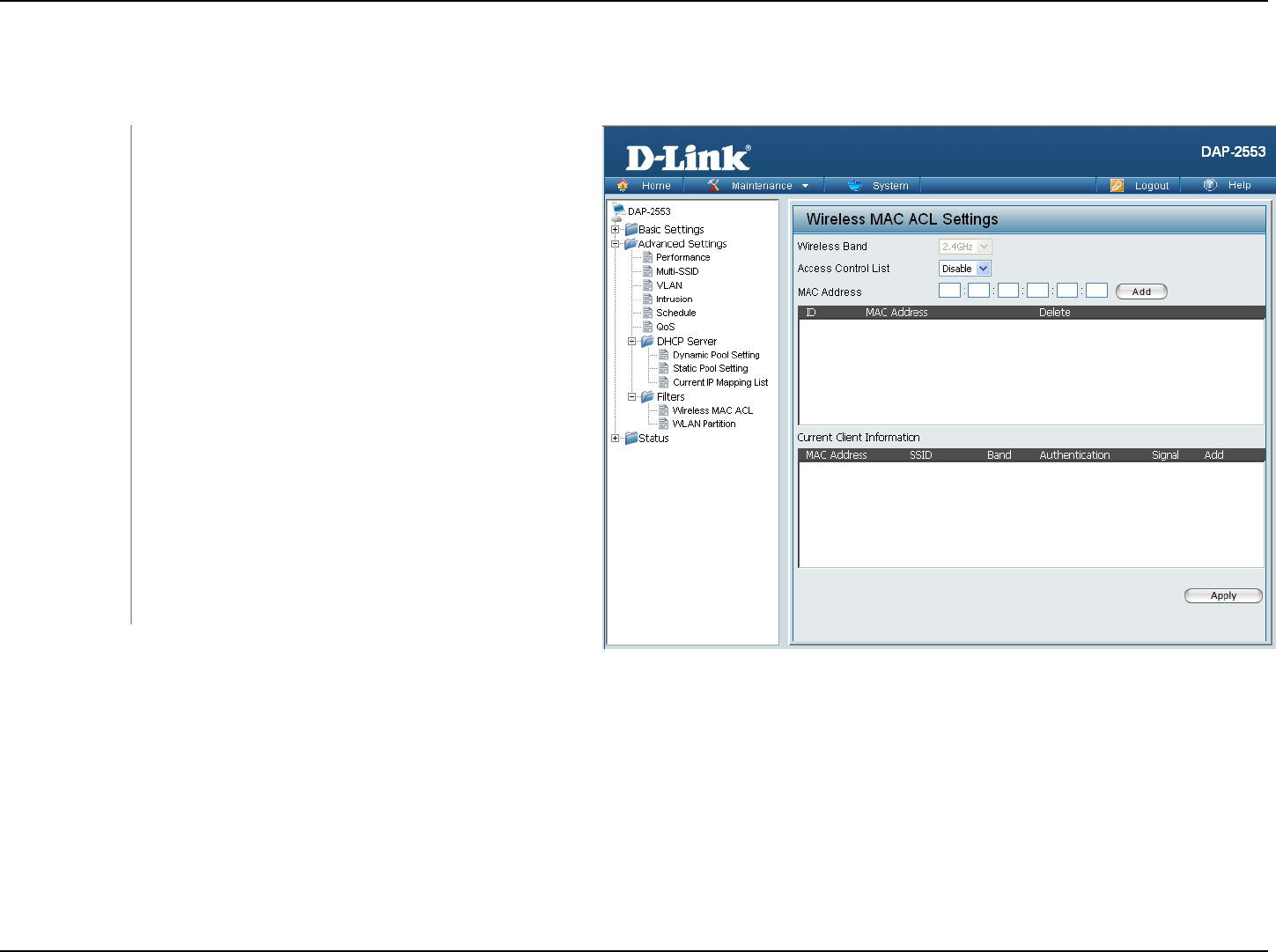1276x952 pixels.
Task: Collapse the Filters tree node
Action: [x=631, y=396]
